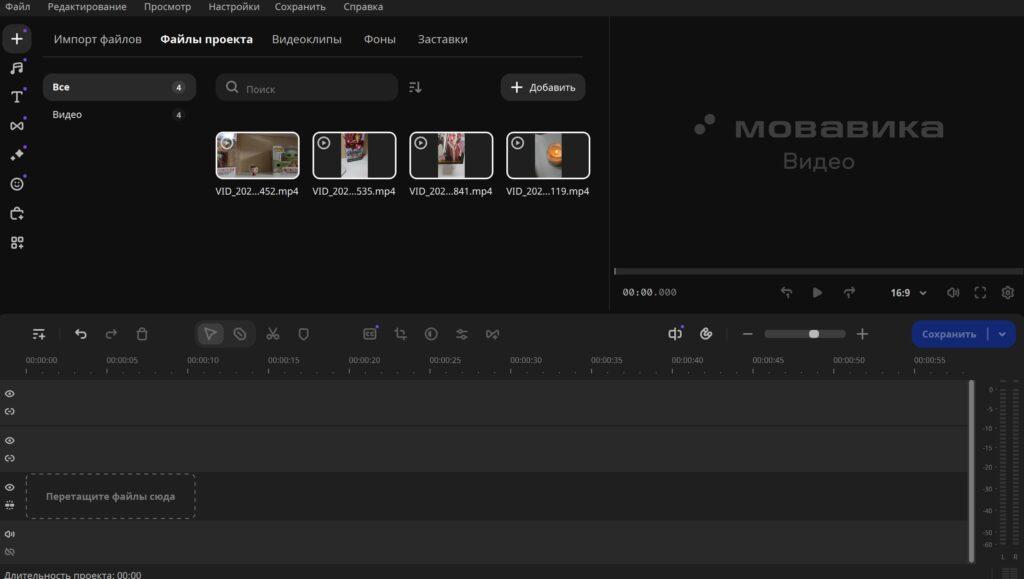Mute preview volume speaker icon
The height and width of the screenshot is (579, 1024).
953,292
